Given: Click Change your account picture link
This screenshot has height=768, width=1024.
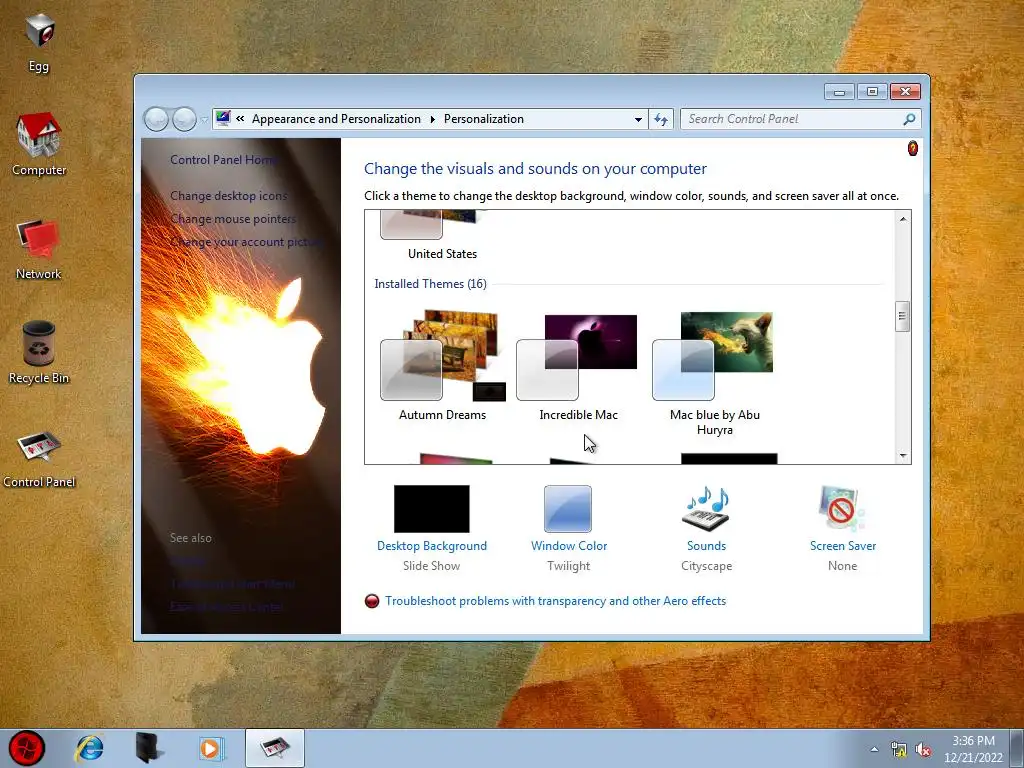Looking at the screenshot, I should coord(246,242).
